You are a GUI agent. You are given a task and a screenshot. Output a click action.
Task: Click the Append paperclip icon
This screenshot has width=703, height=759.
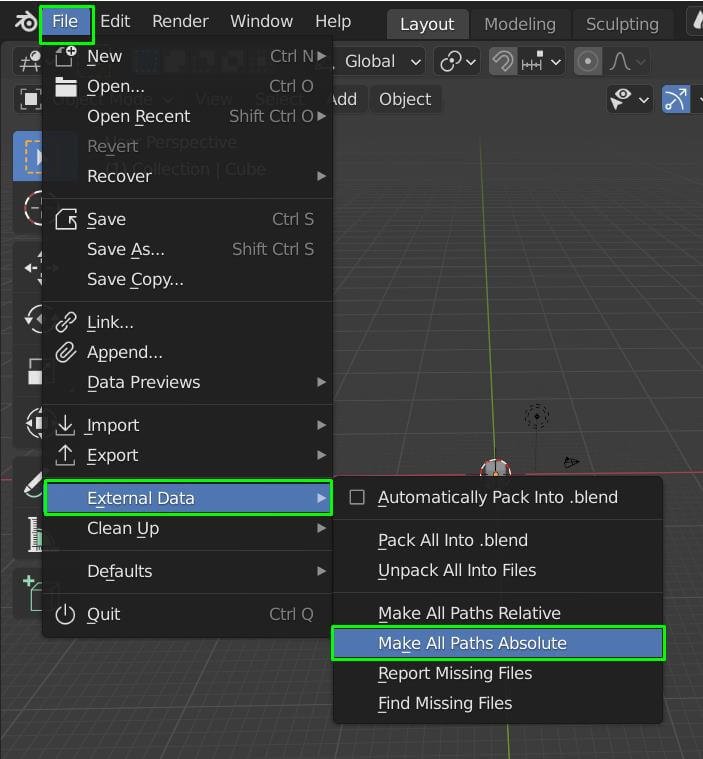[x=66, y=352]
